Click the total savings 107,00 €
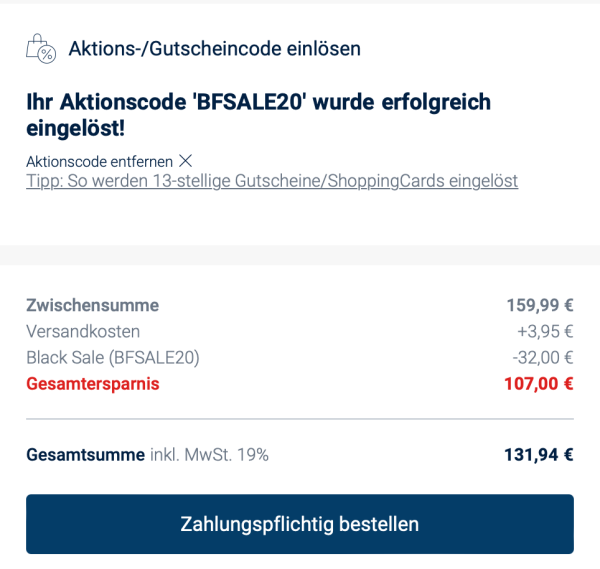This screenshot has height=569, width=600. tap(540, 383)
